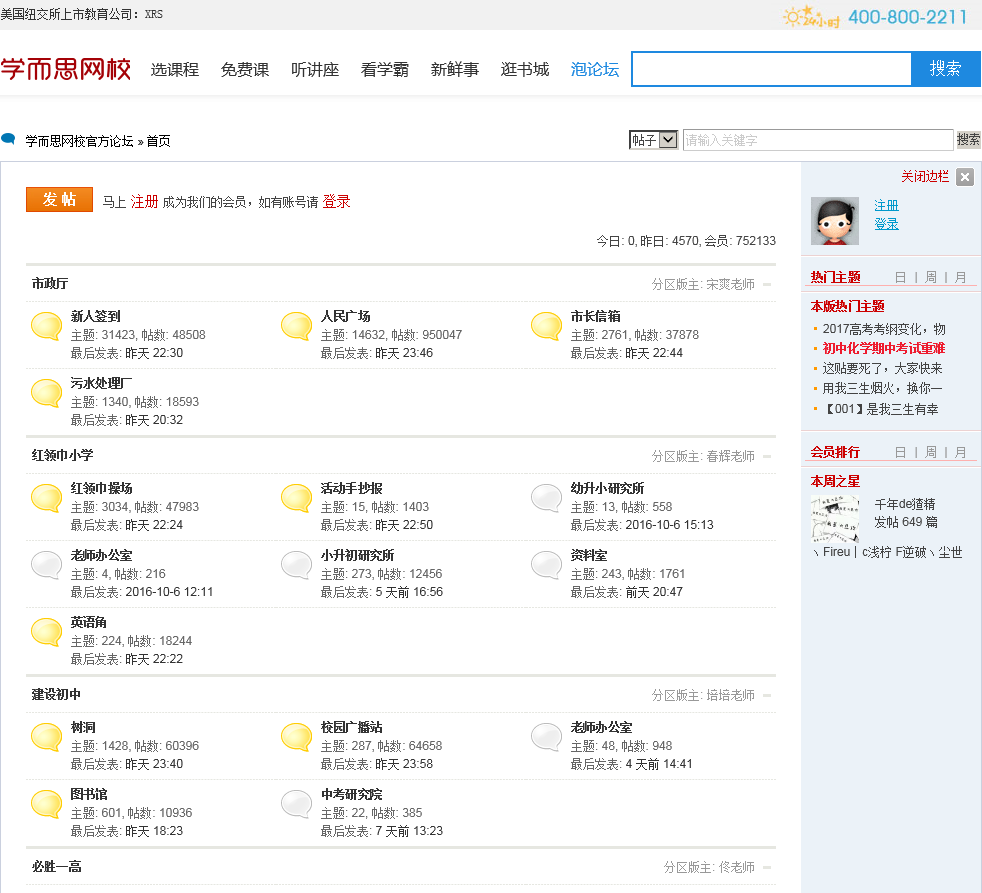Click the red 注册 link next to 发帖
982x893 pixels.
click(x=144, y=202)
